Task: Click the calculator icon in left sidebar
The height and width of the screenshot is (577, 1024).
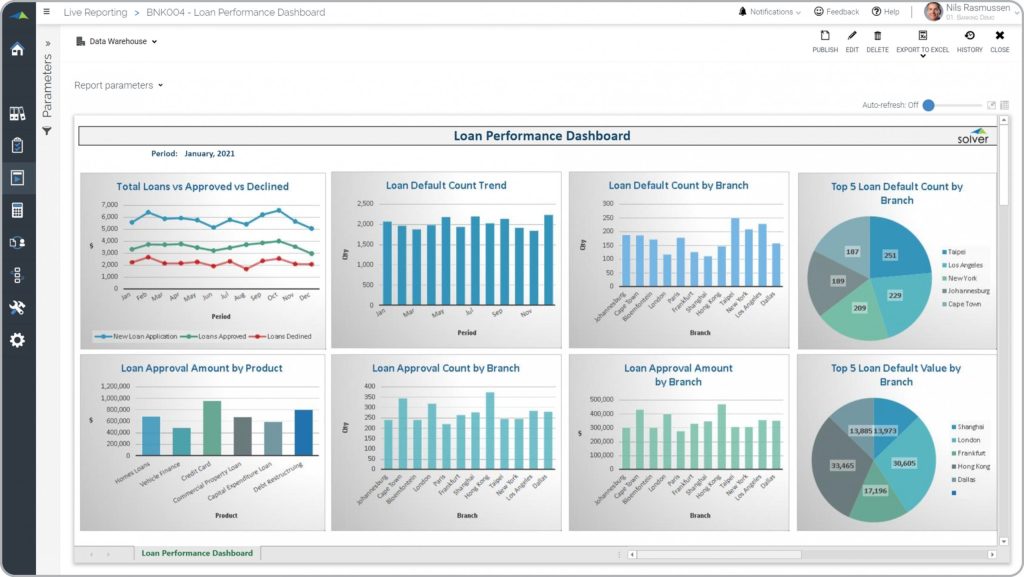Action: pos(17,210)
